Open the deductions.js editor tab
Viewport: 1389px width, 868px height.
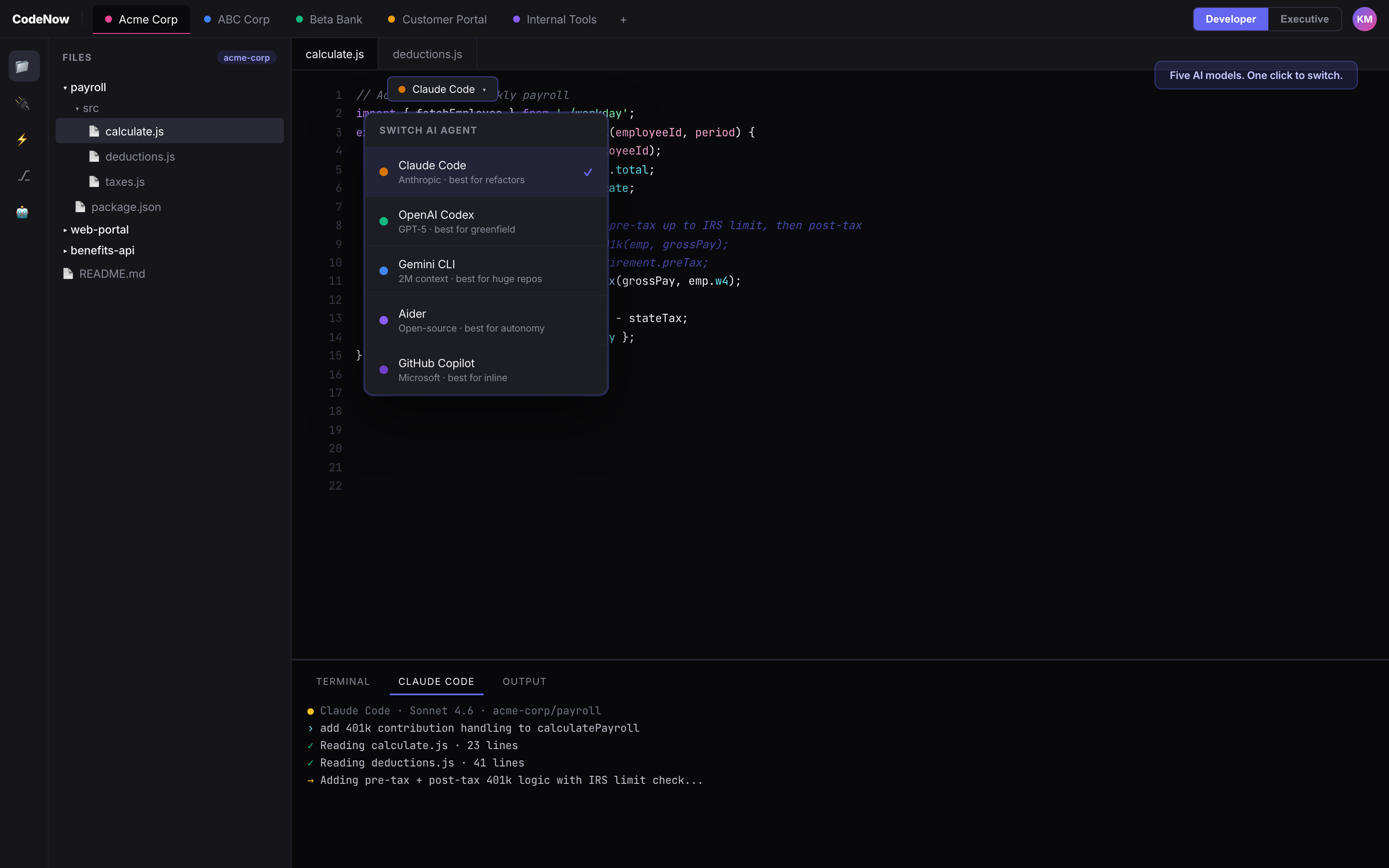pos(427,54)
